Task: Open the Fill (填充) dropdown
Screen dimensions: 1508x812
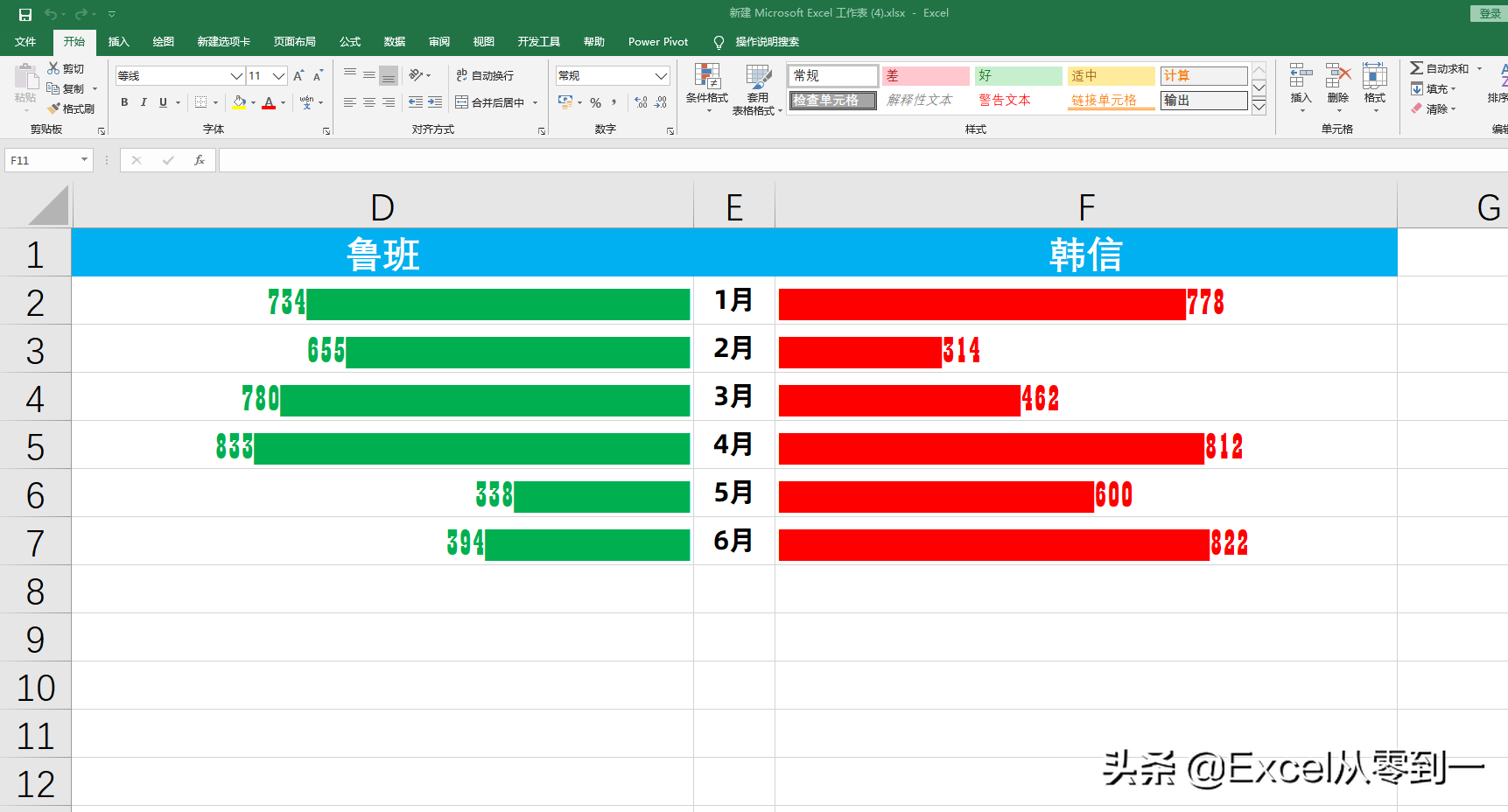Action: (x=1434, y=88)
